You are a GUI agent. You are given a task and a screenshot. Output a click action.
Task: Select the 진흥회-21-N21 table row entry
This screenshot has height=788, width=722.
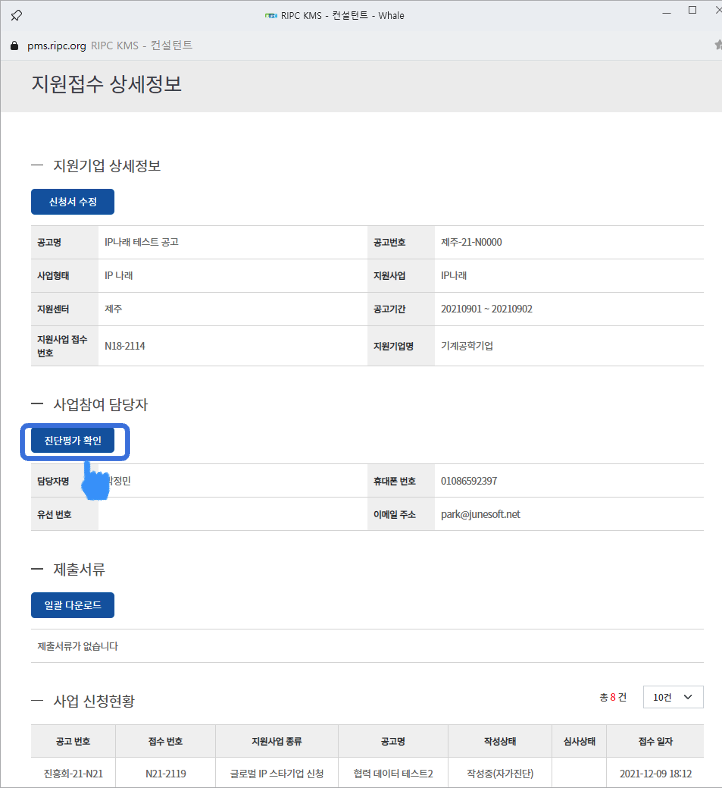74,773
